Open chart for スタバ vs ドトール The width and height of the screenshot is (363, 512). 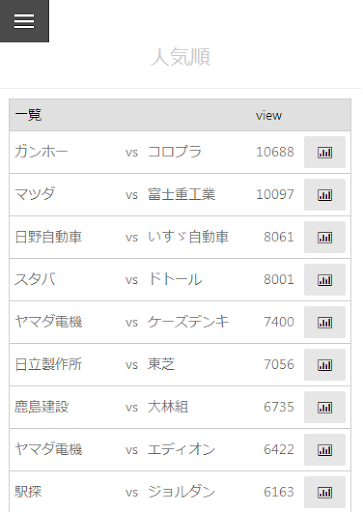point(324,280)
